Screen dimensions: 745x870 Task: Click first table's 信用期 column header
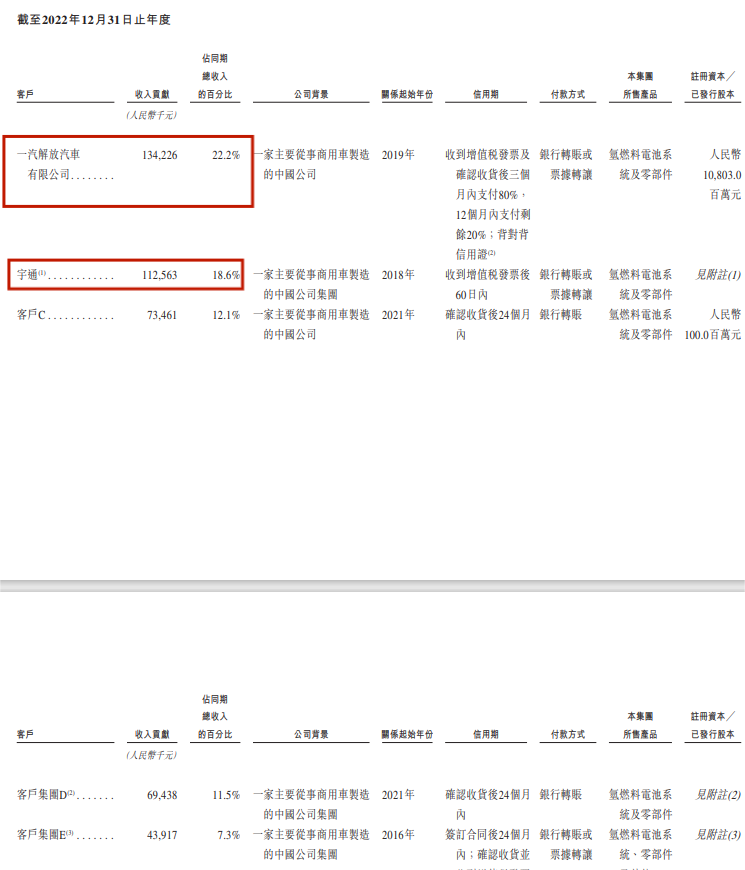(486, 94)
